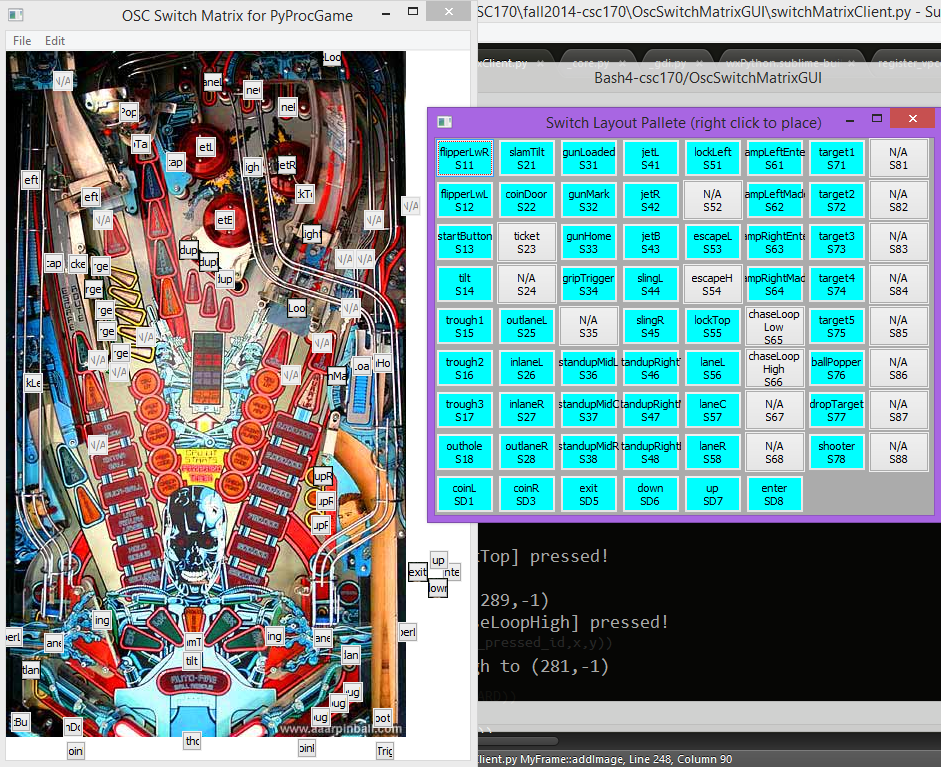The width and height of the screenshot is (941, 767).
Task: Select flipperLwL S12 switch
Action: 464,200
